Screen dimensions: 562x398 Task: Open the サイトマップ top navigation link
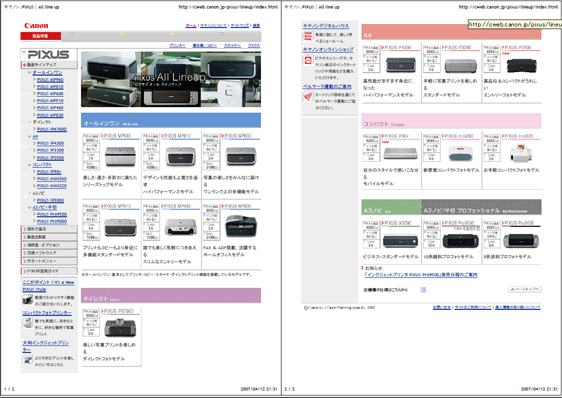(240, 25)
